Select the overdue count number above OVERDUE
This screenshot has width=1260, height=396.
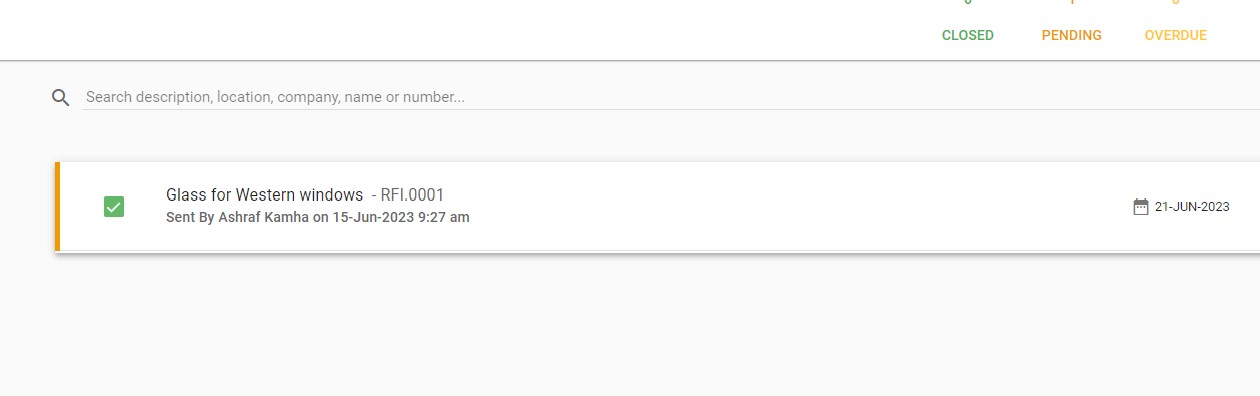[1176, 2]
